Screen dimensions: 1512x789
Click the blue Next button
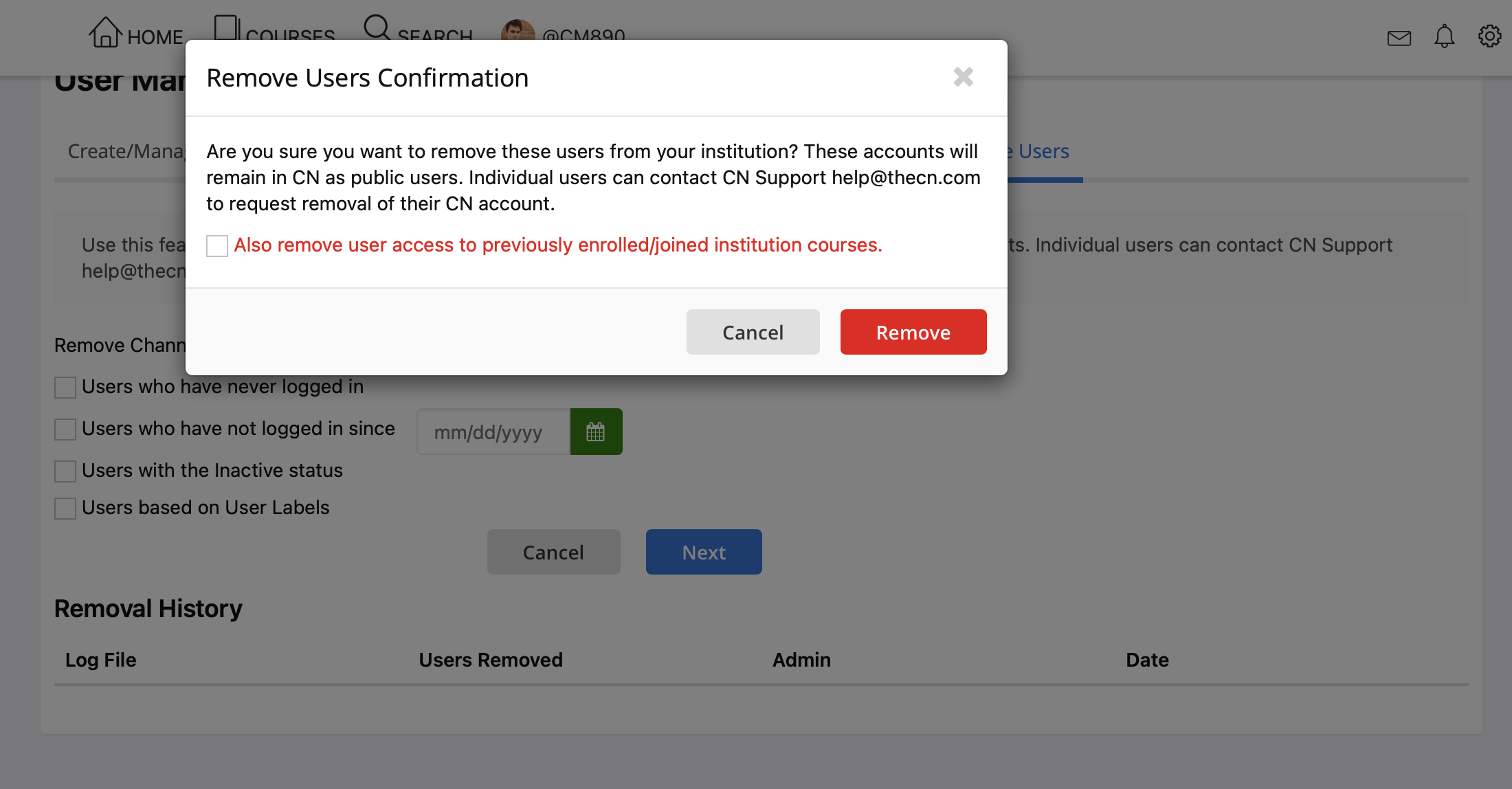704,552
